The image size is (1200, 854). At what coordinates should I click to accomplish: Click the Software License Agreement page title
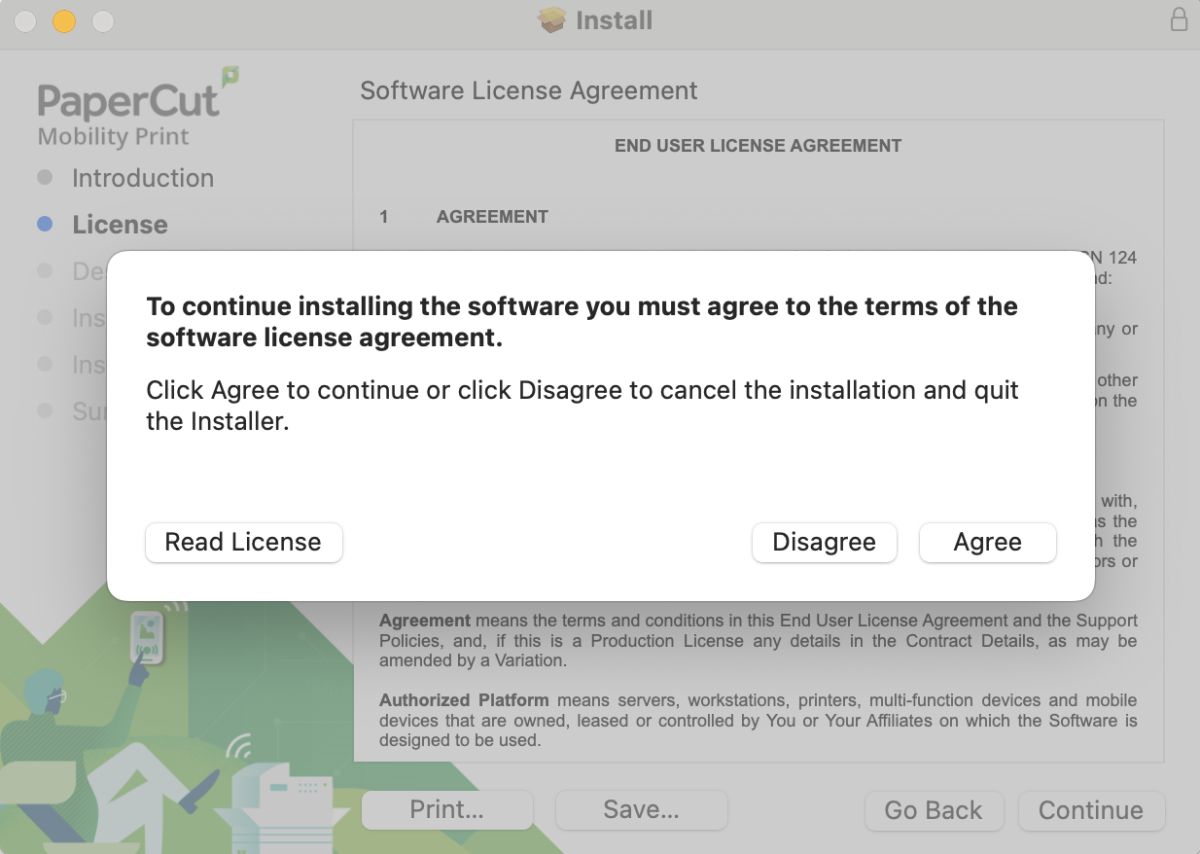click(x=528, y=91)
